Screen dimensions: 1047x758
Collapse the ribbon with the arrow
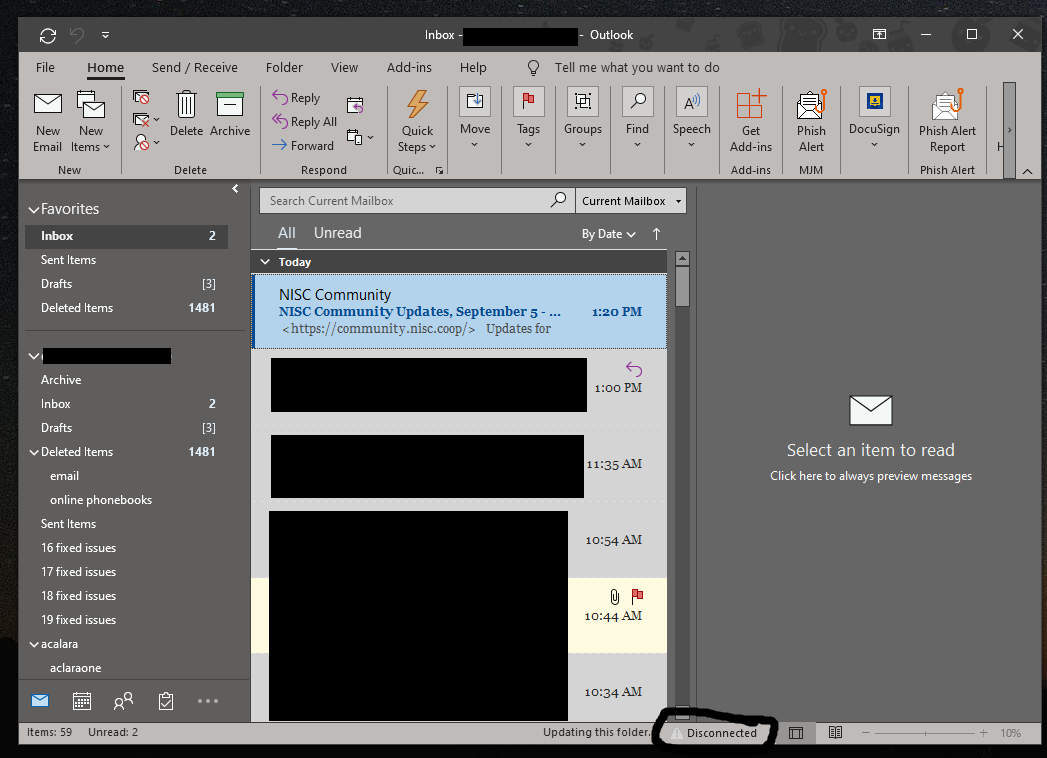pos(1027,172)
